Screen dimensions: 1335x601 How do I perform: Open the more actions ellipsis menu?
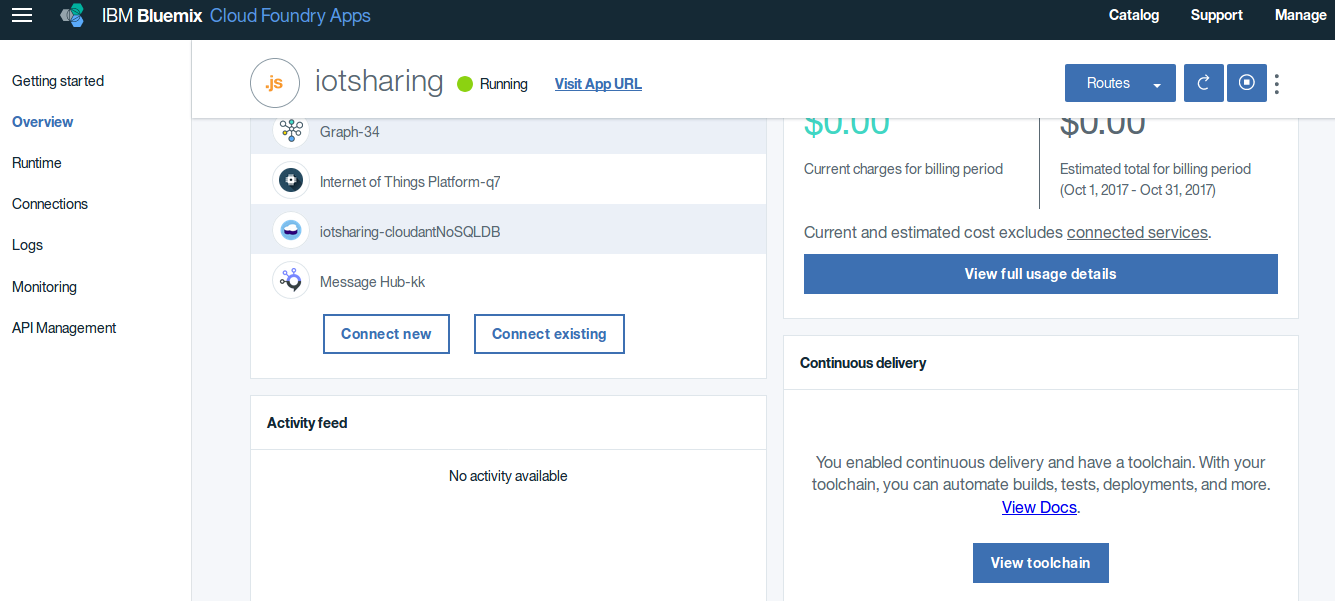(1277, 83)
